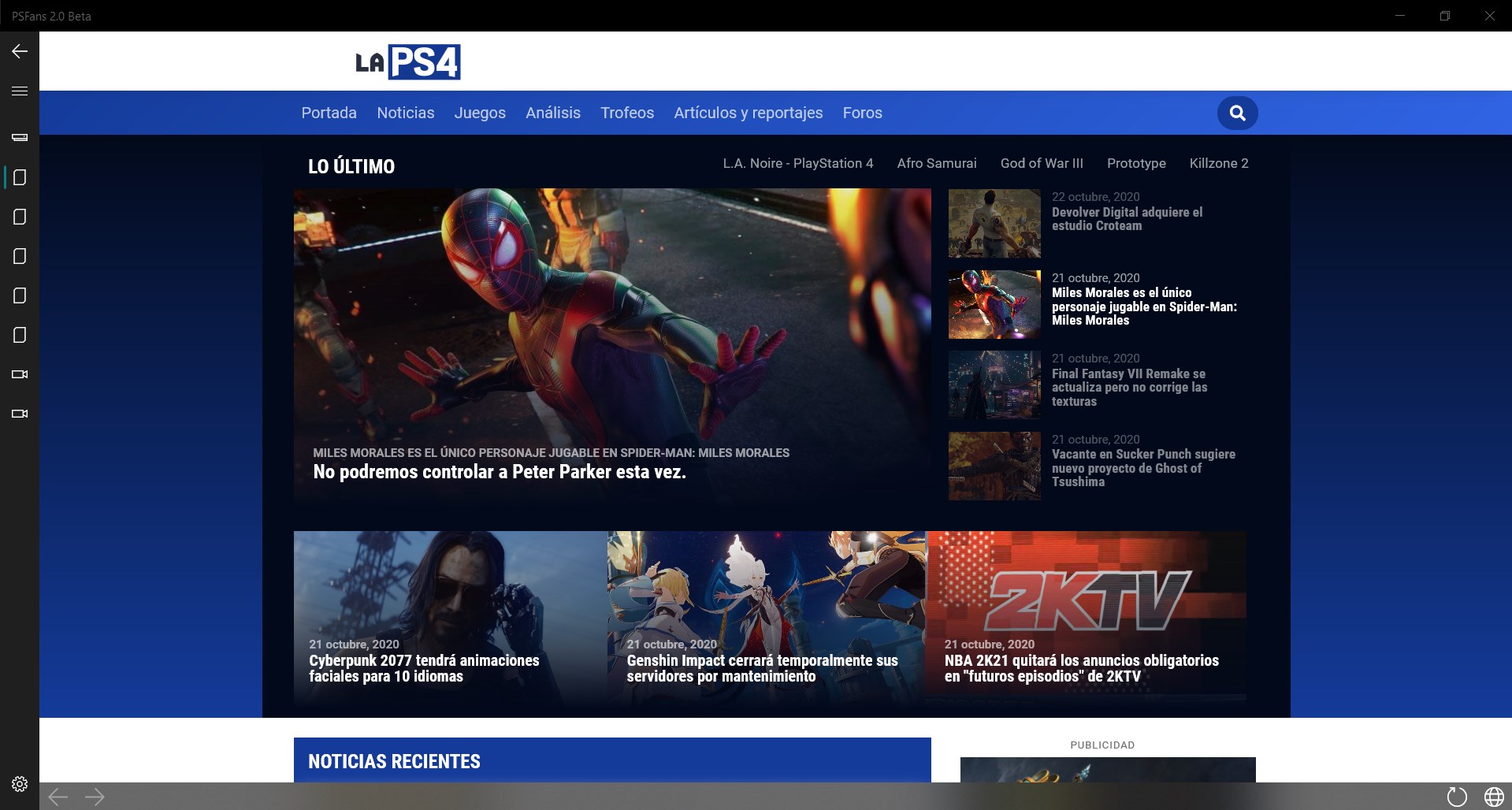The width and height of the screenshot is (1512, 810).
Task: Click the advertisement banner under PUBLICIDAD
Action: [1108, 770]
